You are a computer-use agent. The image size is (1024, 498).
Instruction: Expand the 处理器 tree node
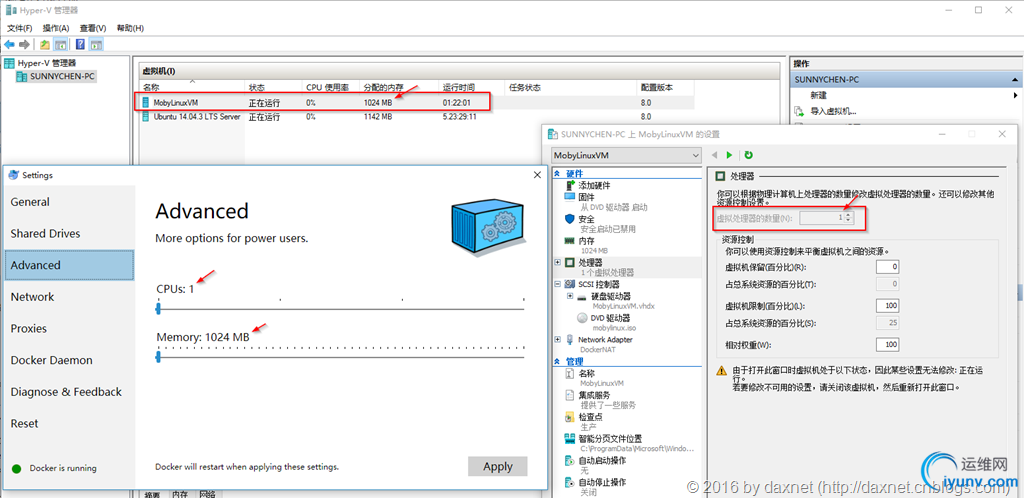coord(557,262)
